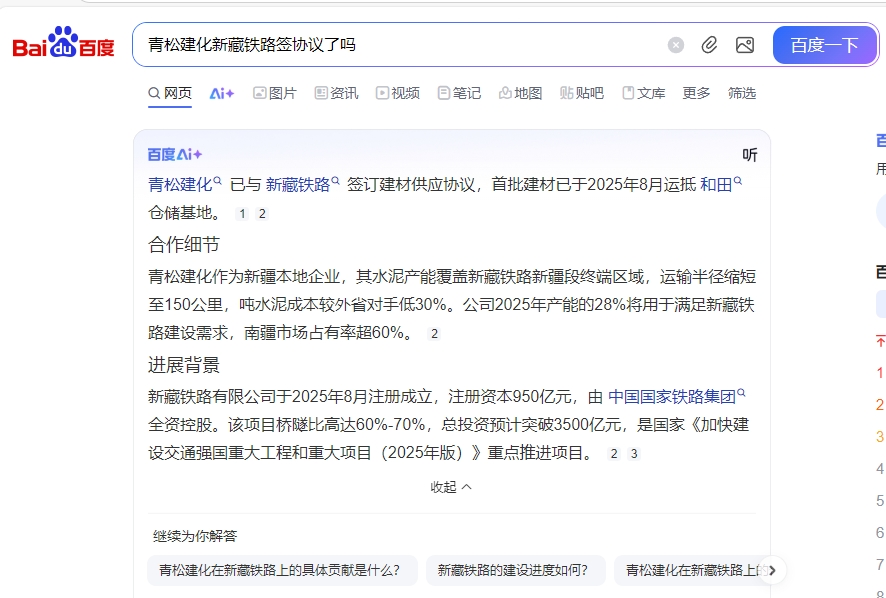Click the 听 listen button
This screenshot has height=598, width=886.
coord(750,155)
